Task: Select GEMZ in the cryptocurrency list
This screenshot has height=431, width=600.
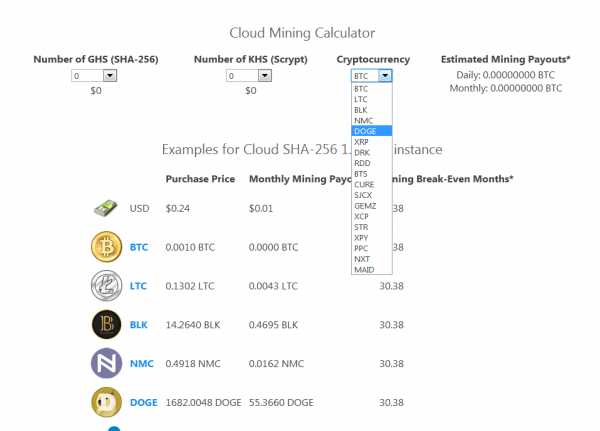Action: (x=372, y=206)
